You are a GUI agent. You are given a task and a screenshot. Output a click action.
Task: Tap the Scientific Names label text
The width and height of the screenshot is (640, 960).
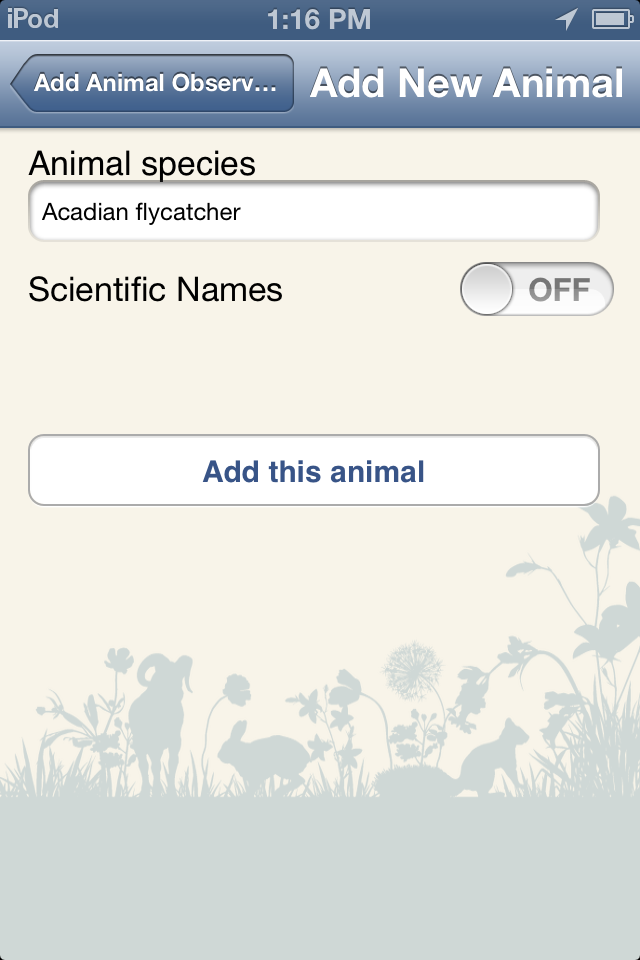[156, 290]
